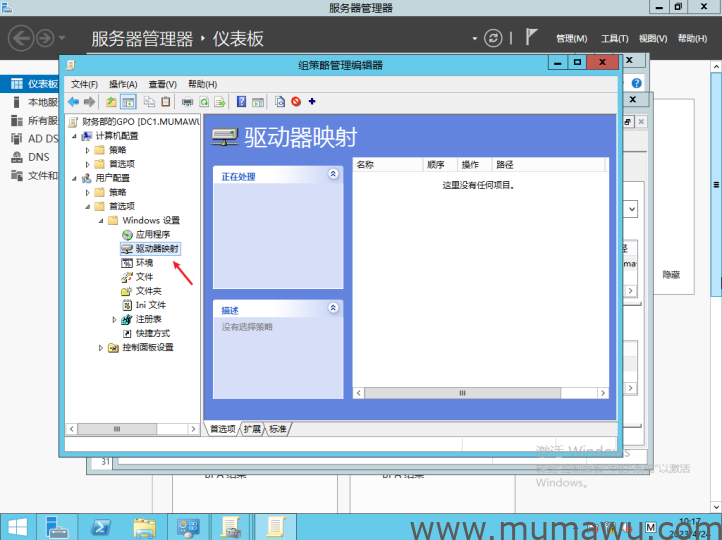The image size is (722, 540).
Task: Collapse the 正在处理 panel chevron
Action: [333, 174]
